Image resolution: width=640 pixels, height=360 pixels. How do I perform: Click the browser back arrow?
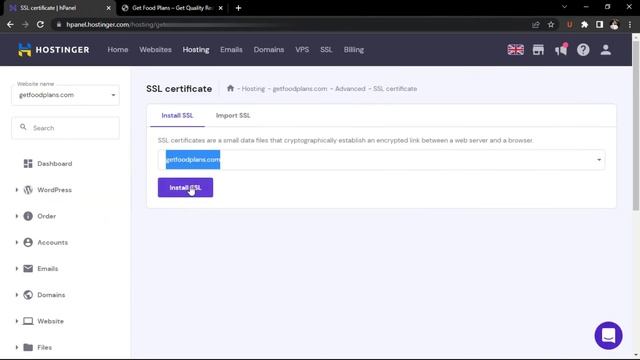click(x=10, y=24)
